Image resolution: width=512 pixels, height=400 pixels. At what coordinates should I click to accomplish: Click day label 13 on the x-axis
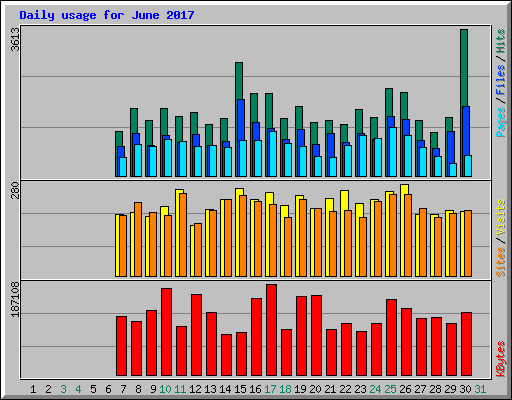210,389
